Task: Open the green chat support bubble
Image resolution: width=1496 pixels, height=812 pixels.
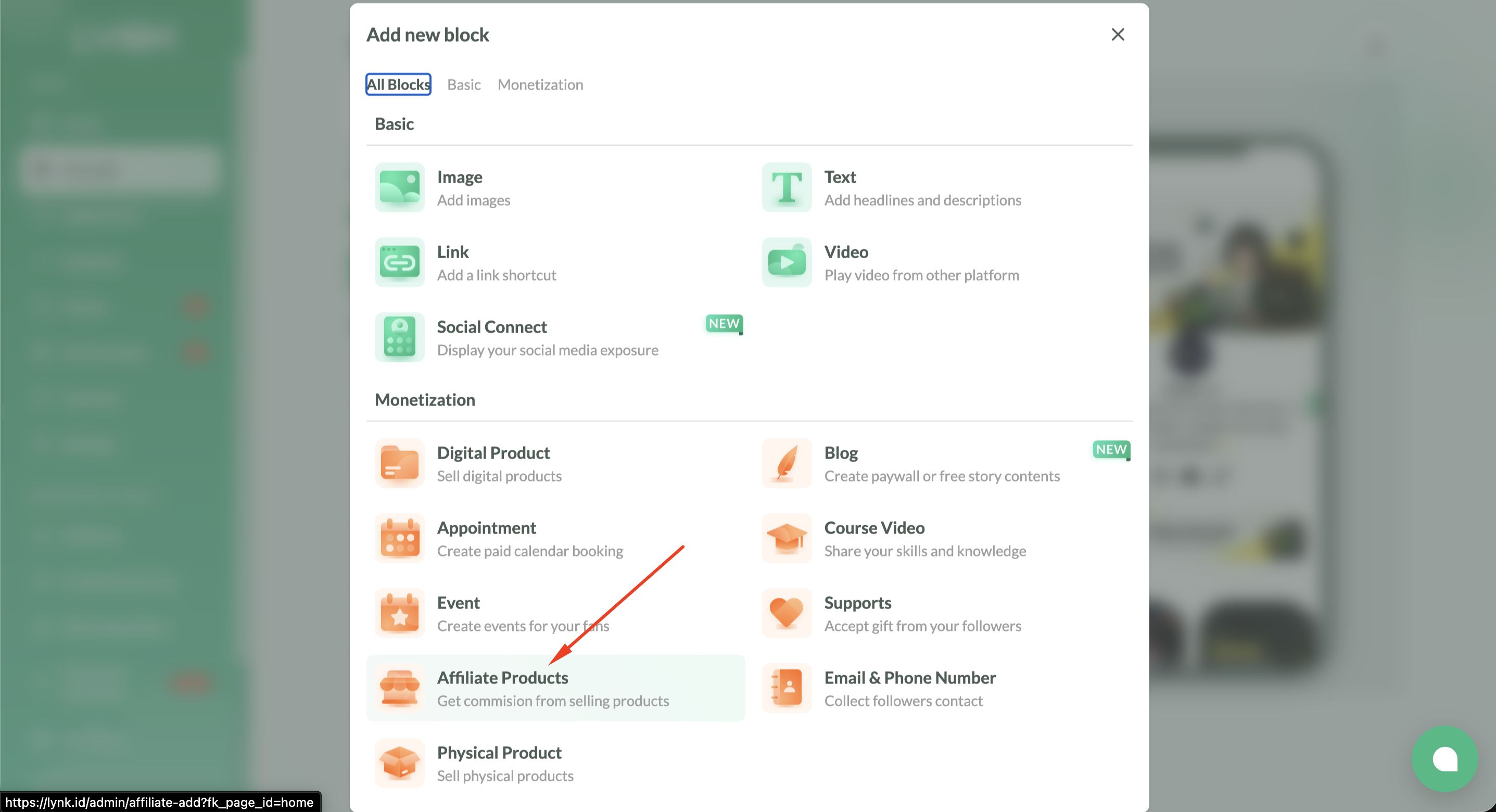Action: click(x=1444, y=758)
